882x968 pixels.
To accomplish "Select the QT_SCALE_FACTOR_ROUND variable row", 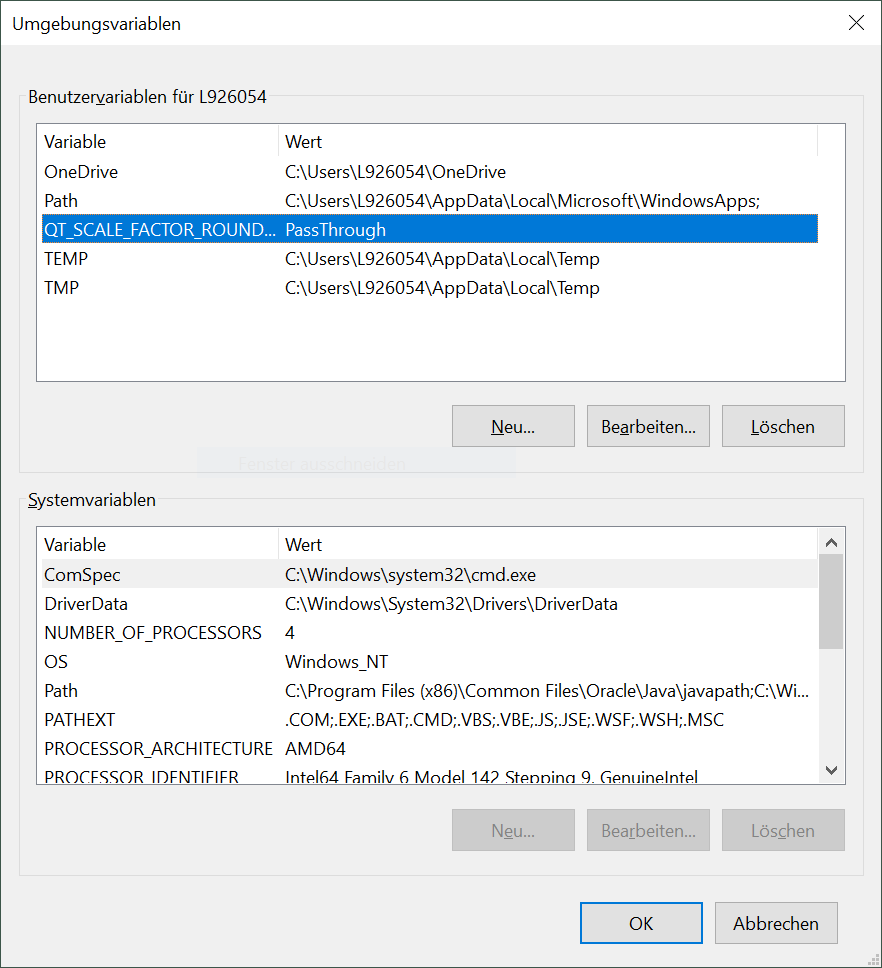I will [x=430, y=230].
